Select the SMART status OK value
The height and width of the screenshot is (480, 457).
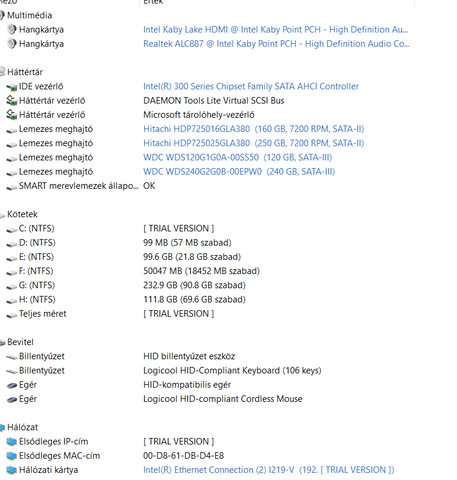coord(149,186)
